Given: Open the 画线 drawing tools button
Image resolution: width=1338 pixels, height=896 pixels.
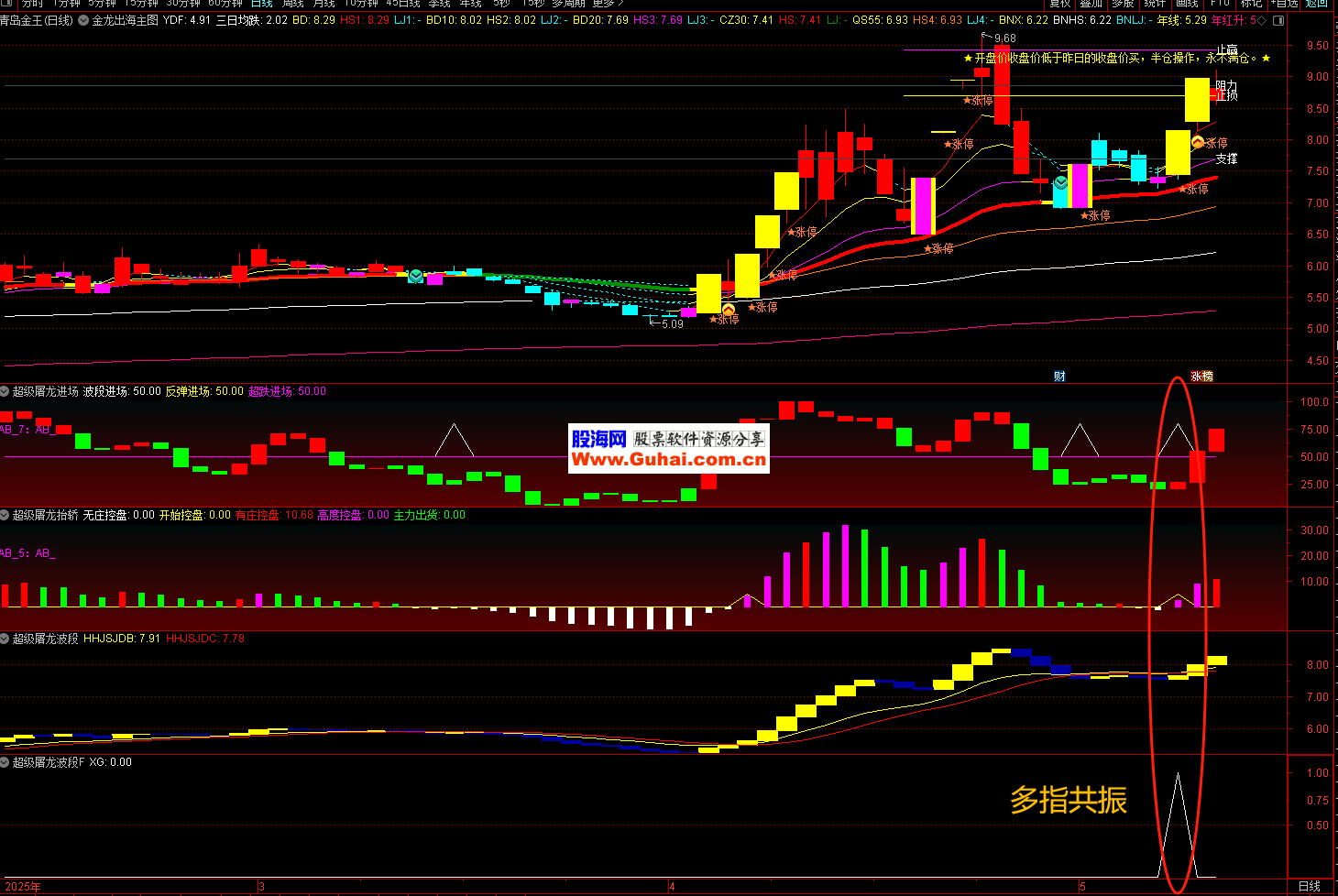Looking at the screenshot, I should point(1188,4).
